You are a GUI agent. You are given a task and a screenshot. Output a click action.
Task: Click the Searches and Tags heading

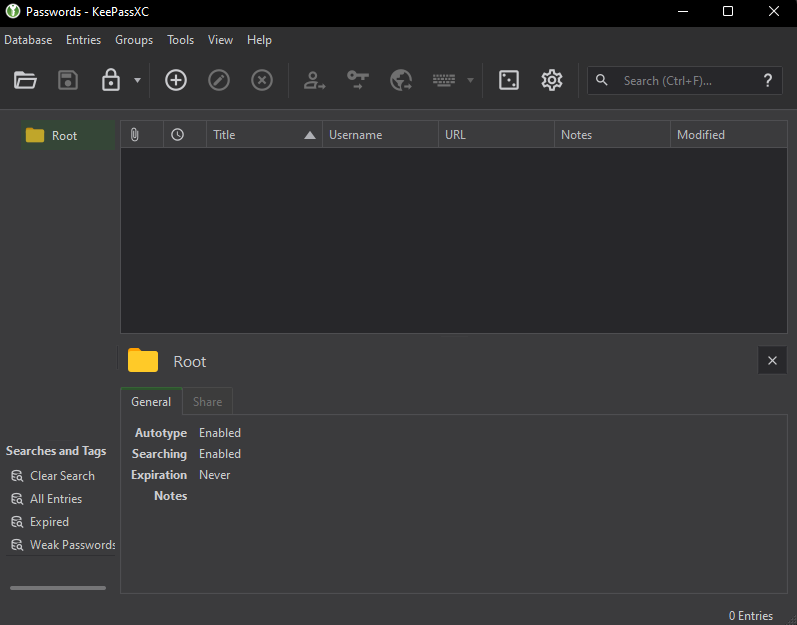(x=56, y=451)
